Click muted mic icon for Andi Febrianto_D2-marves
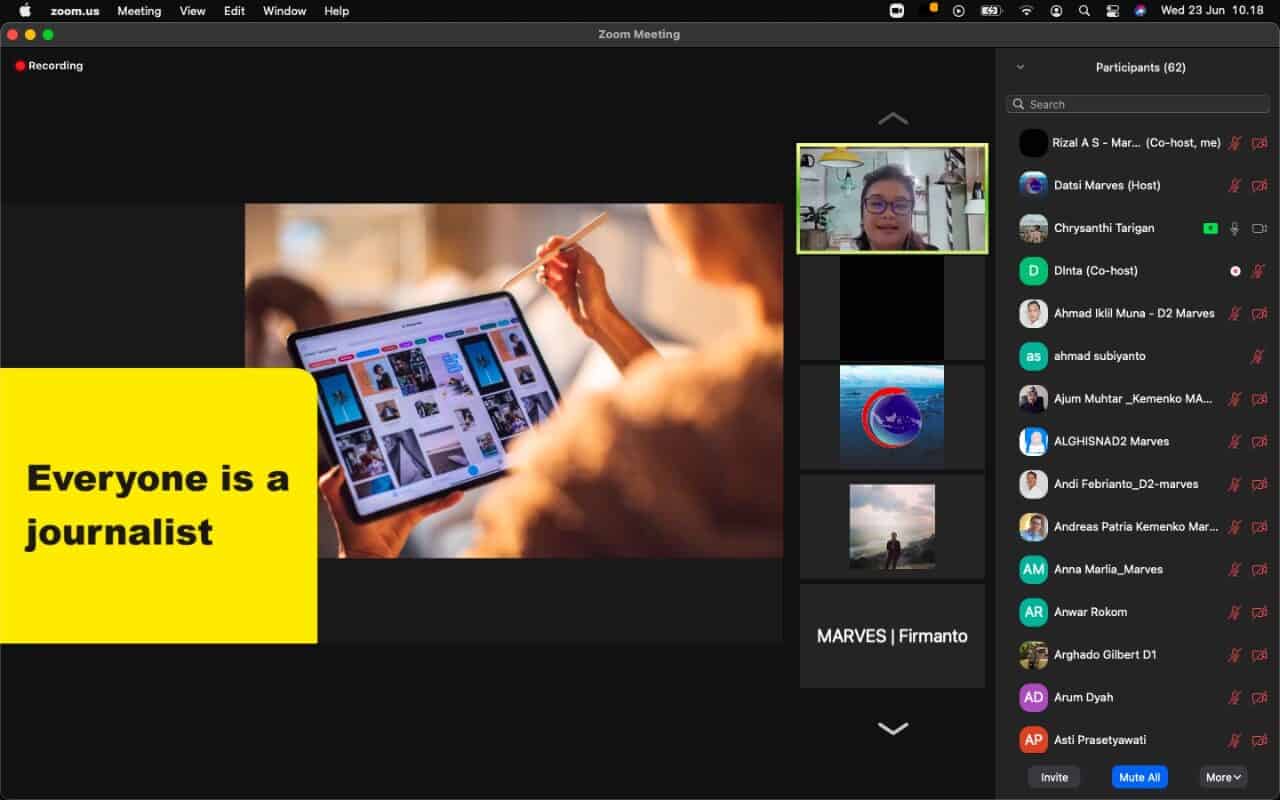1280x800 pixels. click(x=1235, y=484)
